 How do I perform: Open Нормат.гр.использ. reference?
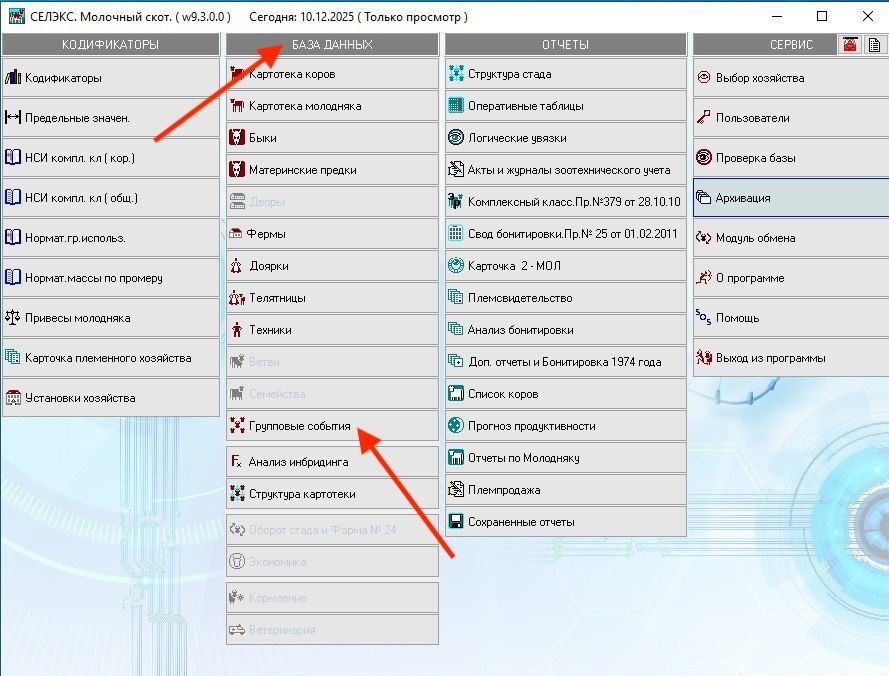coord(111,238)
